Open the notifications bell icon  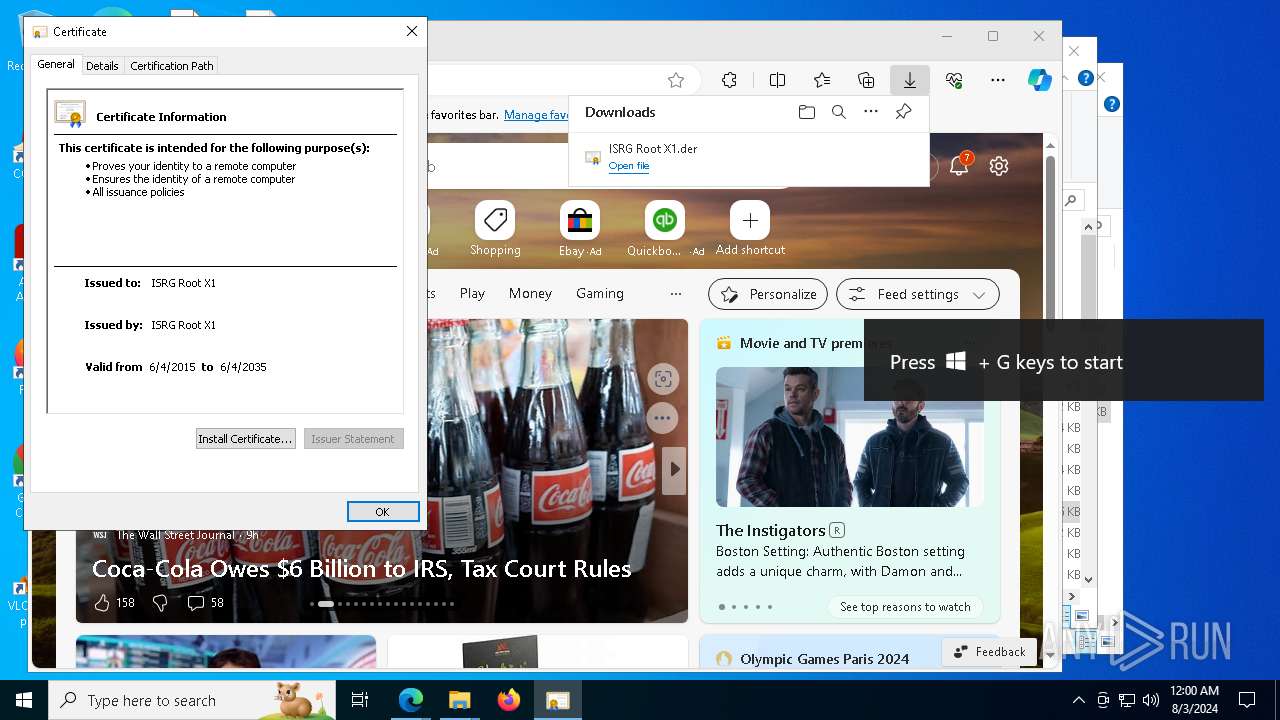pyautogui.click(x=959, y=166)
